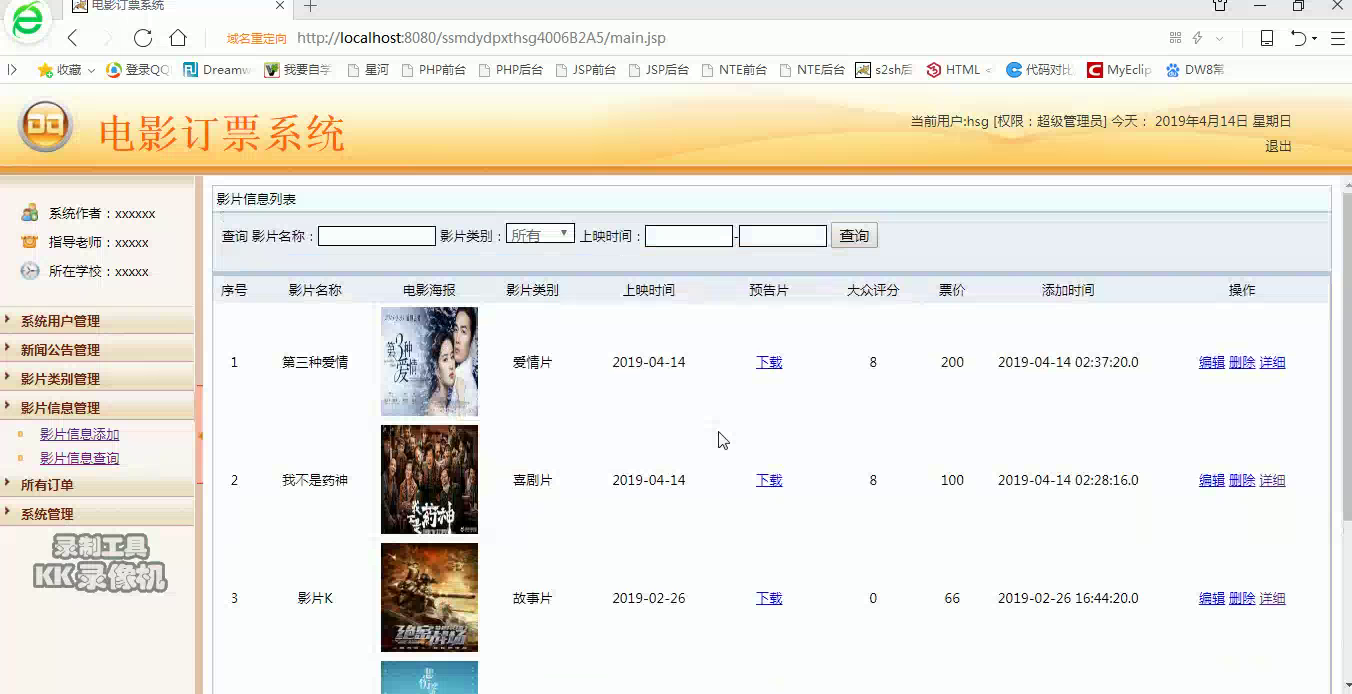Viewport: 1352px width, 694px height.
Task: Open the 影片类别 dropdown showing 所有
Action: (540, 234)
